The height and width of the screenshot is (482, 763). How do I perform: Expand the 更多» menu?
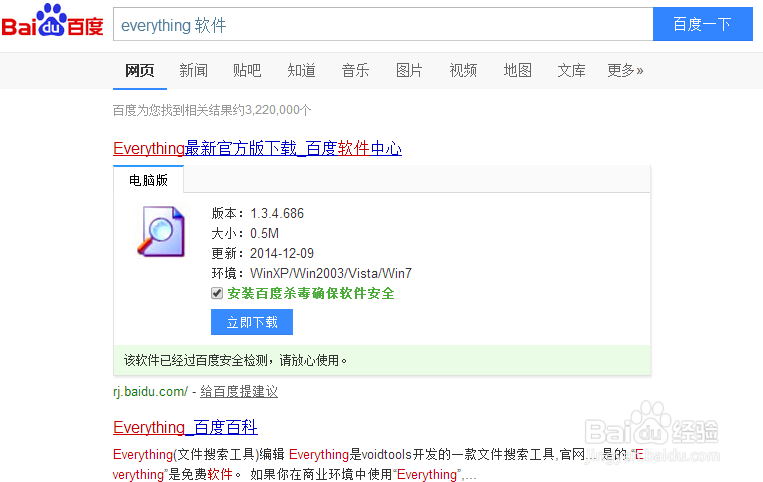[625, 71]
